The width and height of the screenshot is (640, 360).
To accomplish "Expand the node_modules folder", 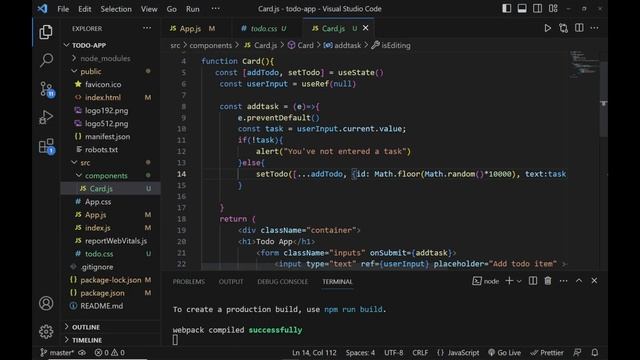I will (74, 58).
